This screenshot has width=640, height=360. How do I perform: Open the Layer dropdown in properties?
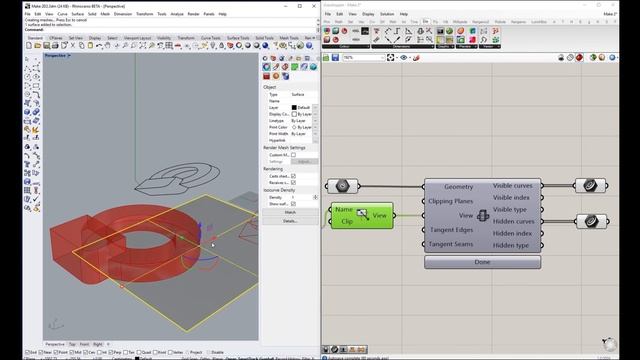316,108
